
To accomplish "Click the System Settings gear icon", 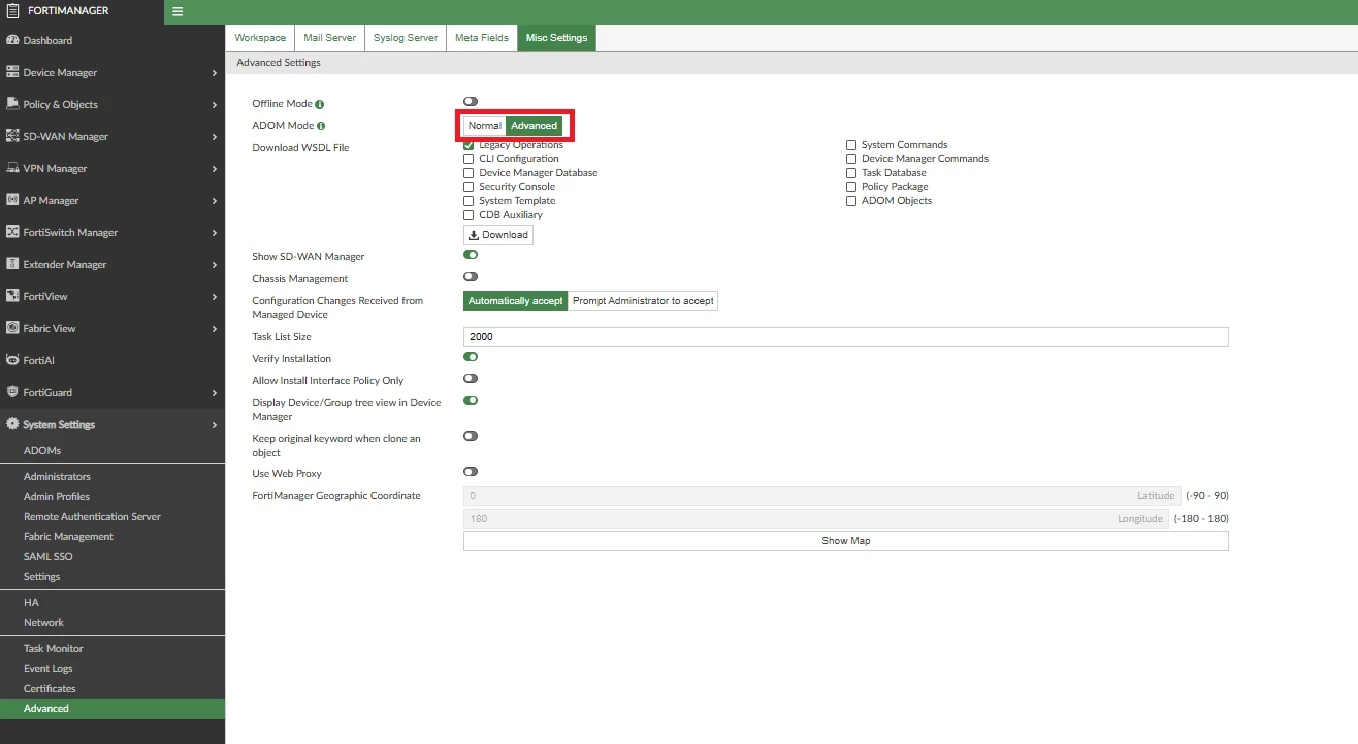I will (x=12, y=424).
